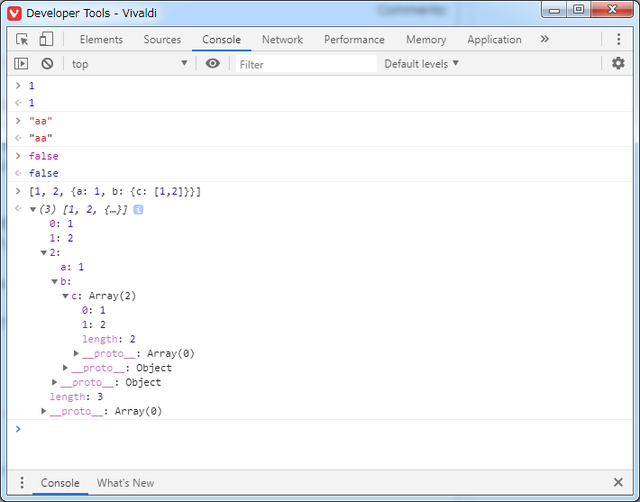
Task: Click the returned "aa" string output
Action: (40, 138)
